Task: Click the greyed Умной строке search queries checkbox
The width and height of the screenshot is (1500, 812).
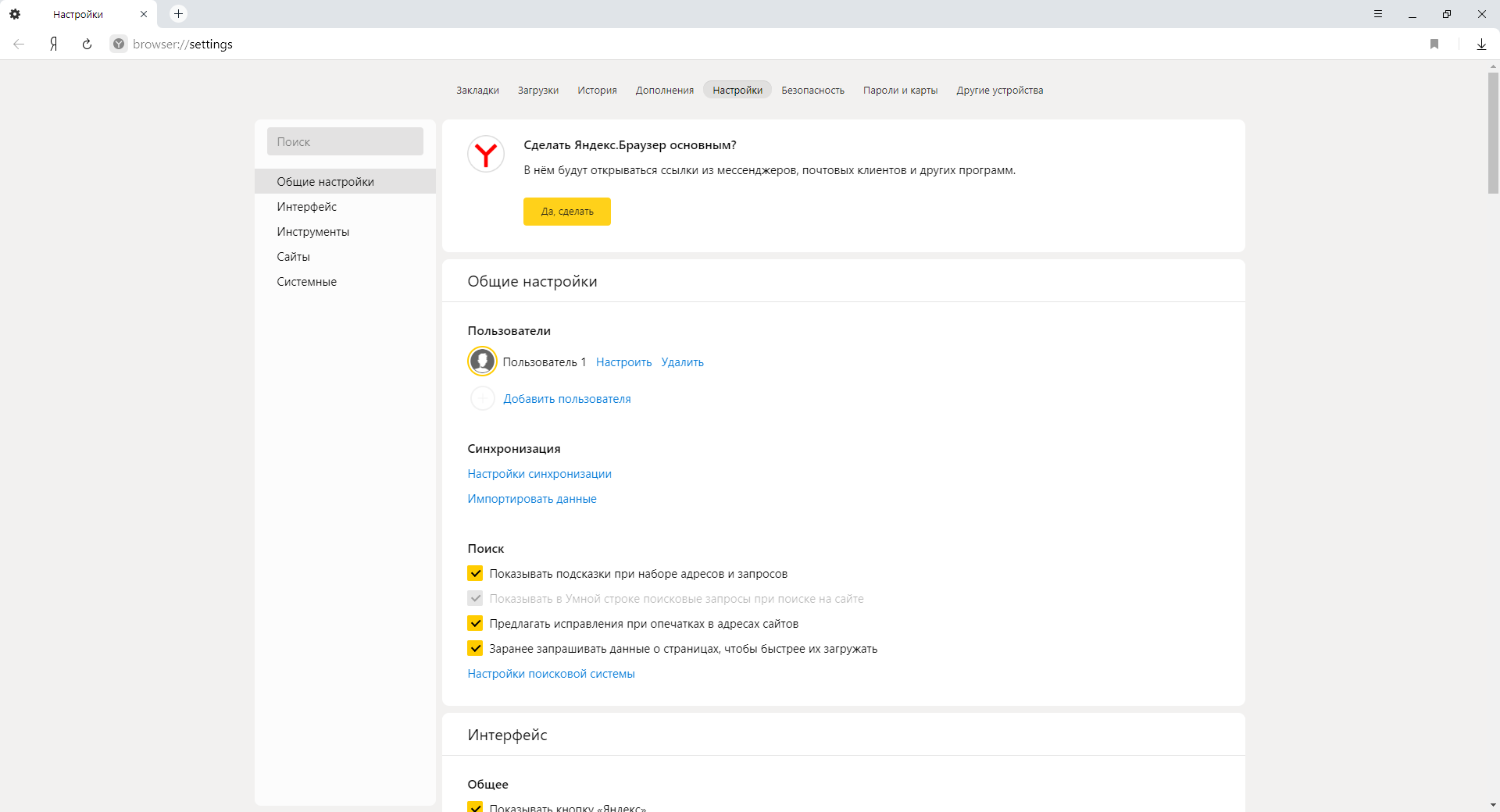Action: pyautogui.click(x=475, y=599)
